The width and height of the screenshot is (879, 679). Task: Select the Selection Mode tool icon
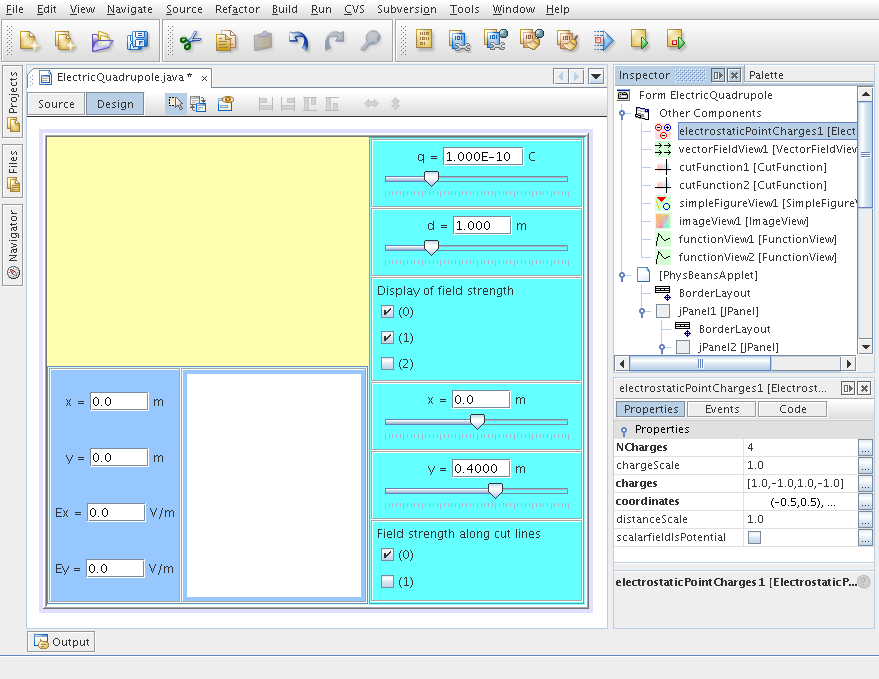(176, 103)
